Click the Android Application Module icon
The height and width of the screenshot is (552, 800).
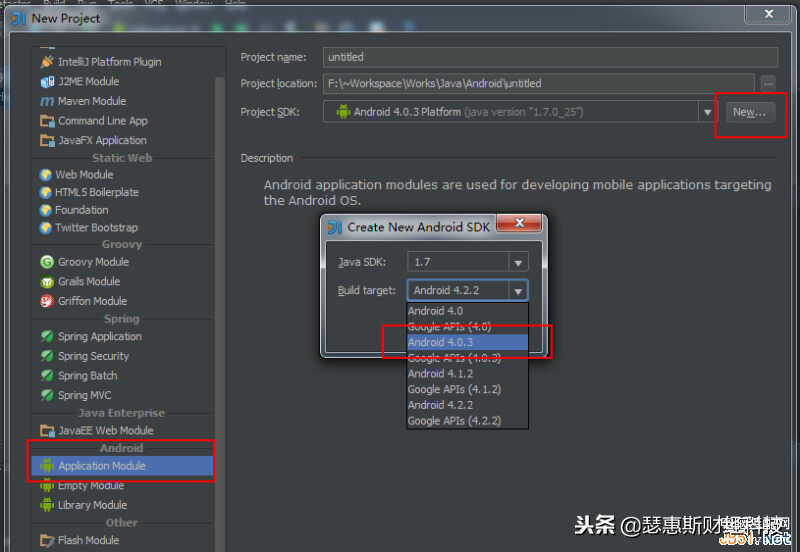(x=47, y=466)
